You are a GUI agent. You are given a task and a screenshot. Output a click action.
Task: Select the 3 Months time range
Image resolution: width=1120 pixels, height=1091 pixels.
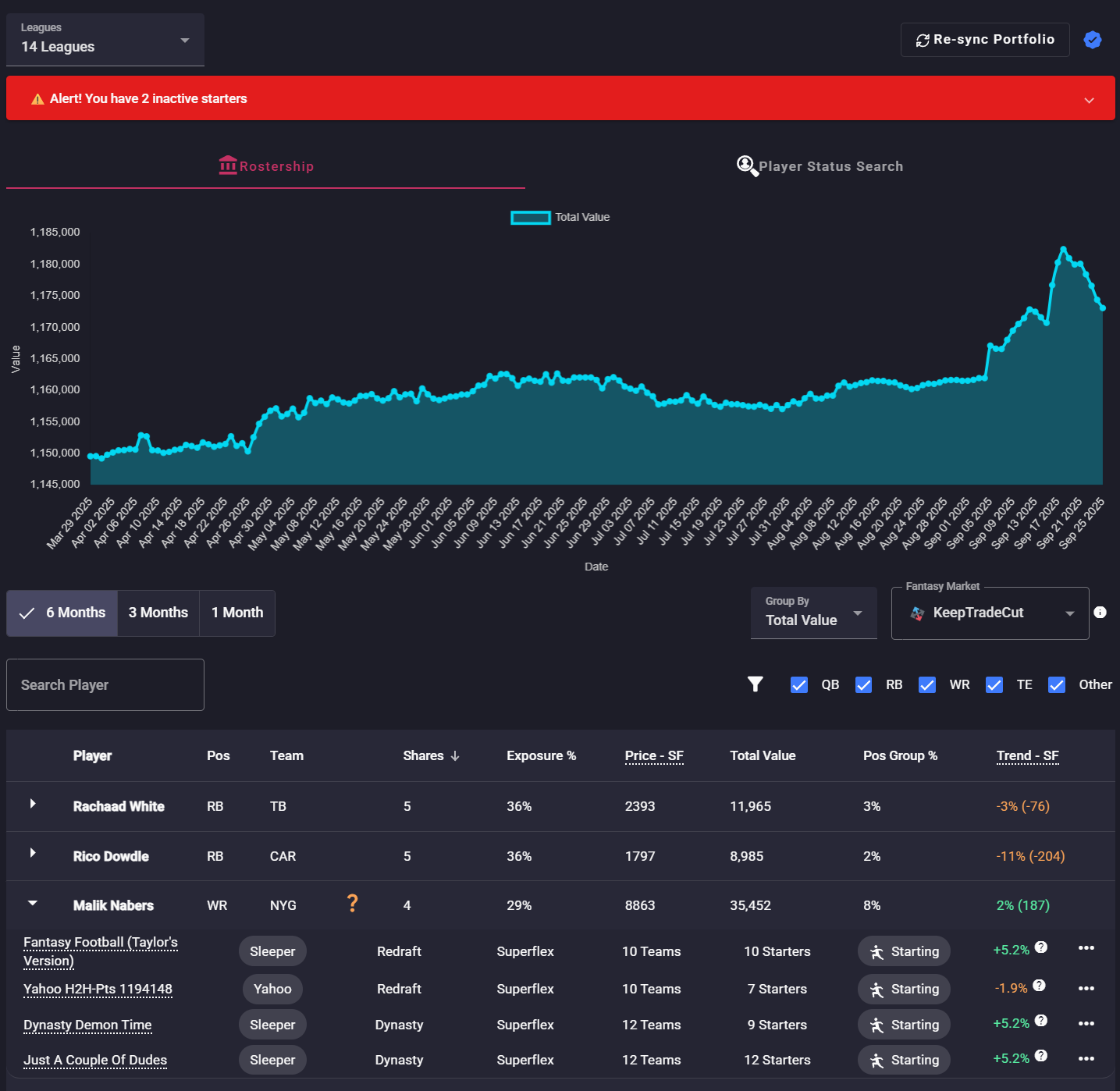click(x=158, y=613)
